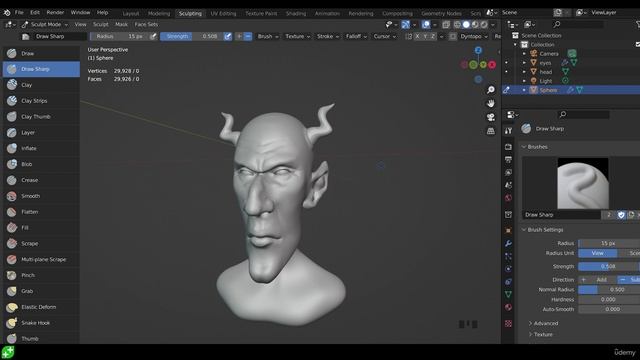The height and width of the screenshot is (360, 640).
Task: Open the Render menu
Action: pos(55,13)
